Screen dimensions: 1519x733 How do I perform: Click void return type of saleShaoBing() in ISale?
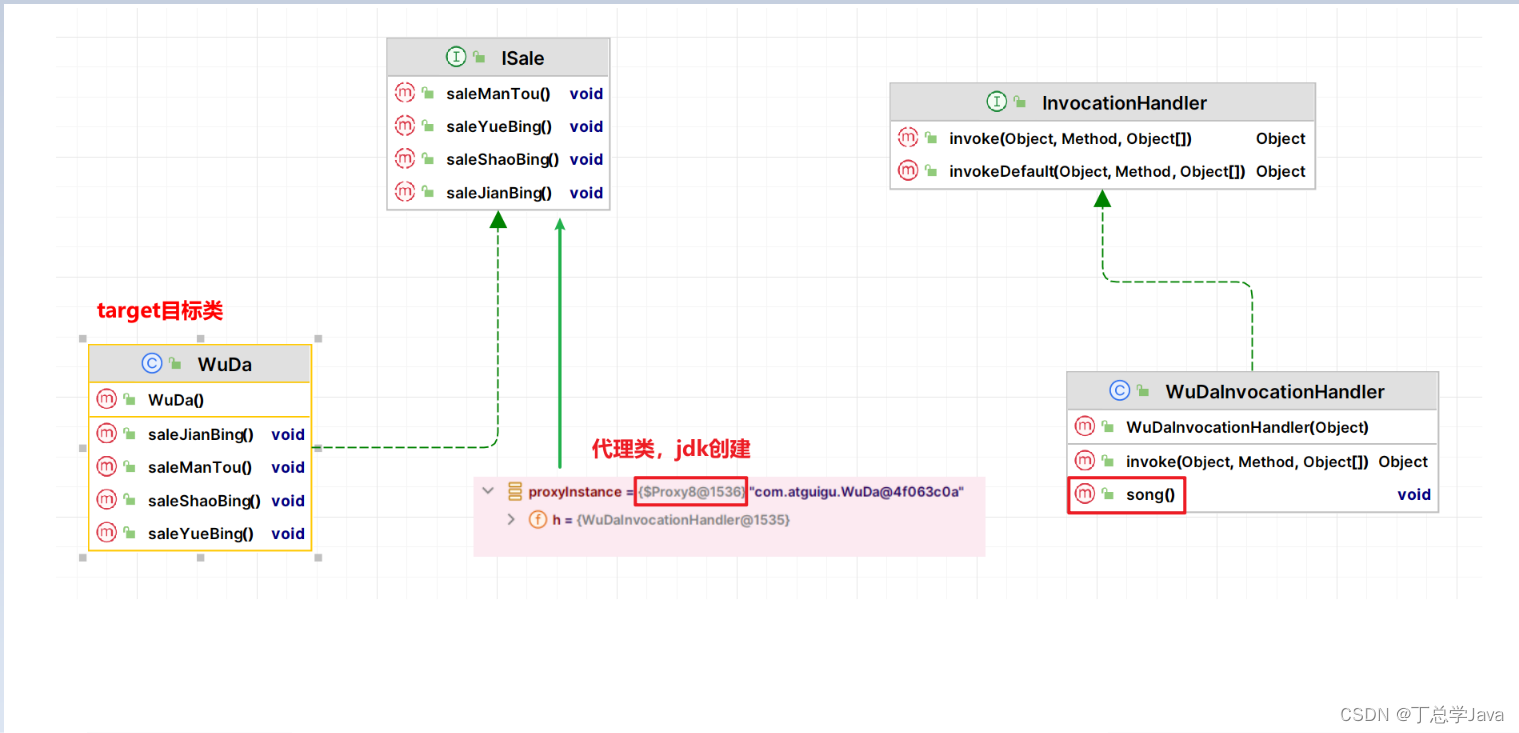[586, 160]
